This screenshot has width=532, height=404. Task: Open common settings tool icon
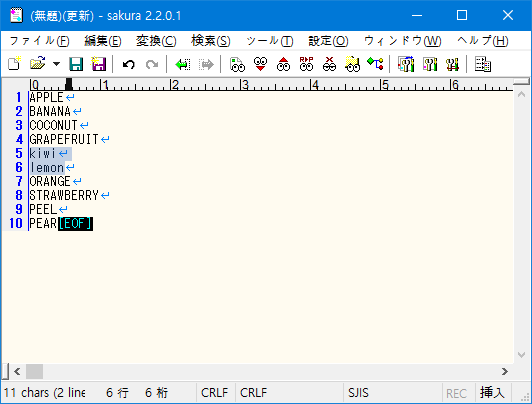453,64
